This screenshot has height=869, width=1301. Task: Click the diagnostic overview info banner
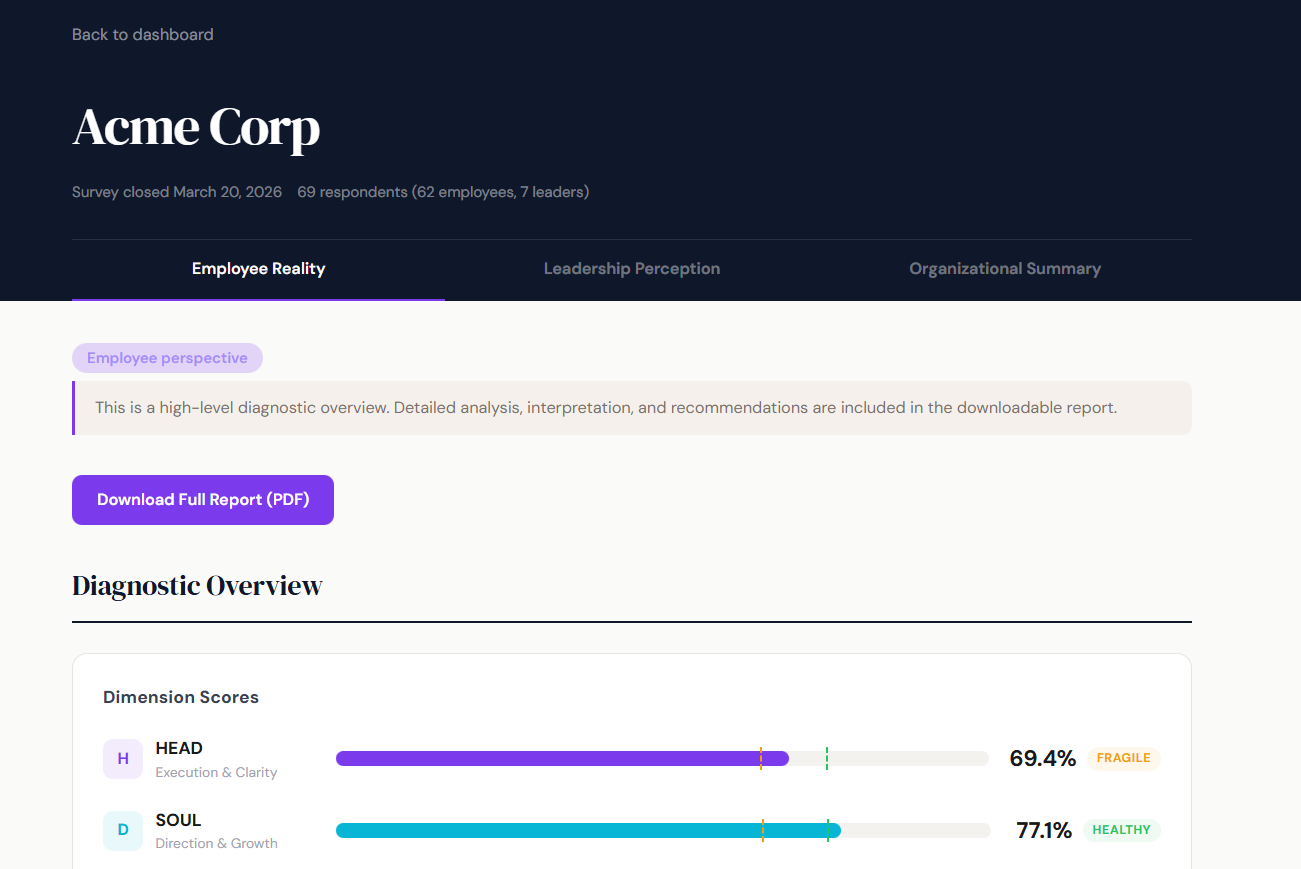631,408
